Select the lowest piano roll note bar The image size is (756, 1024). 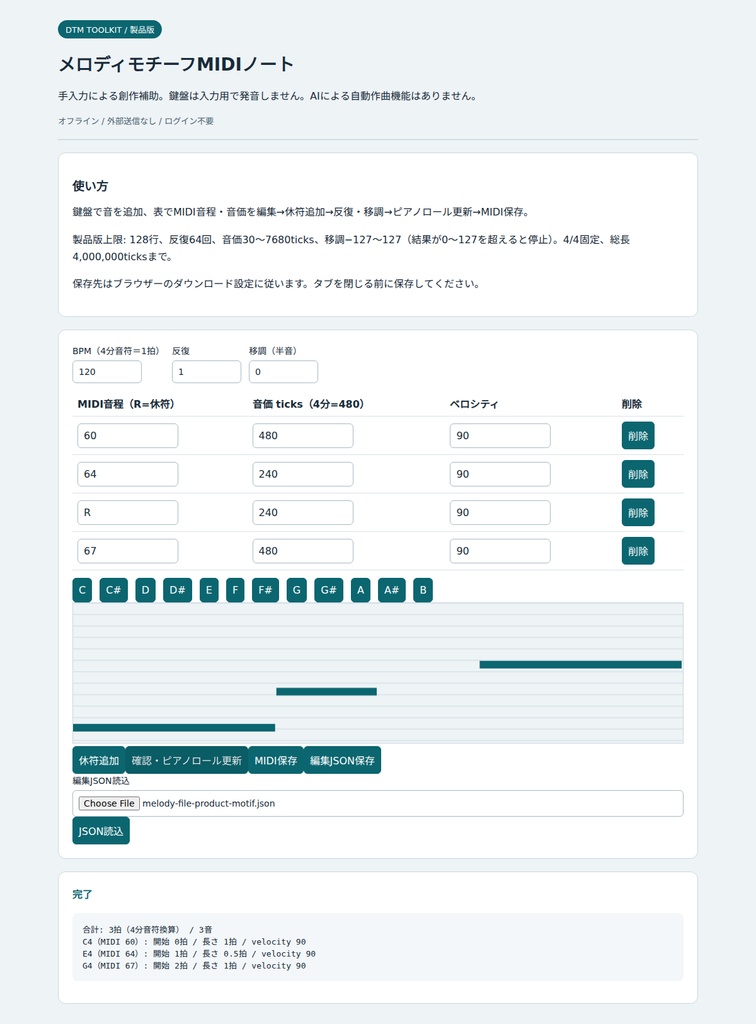point(174,728)
